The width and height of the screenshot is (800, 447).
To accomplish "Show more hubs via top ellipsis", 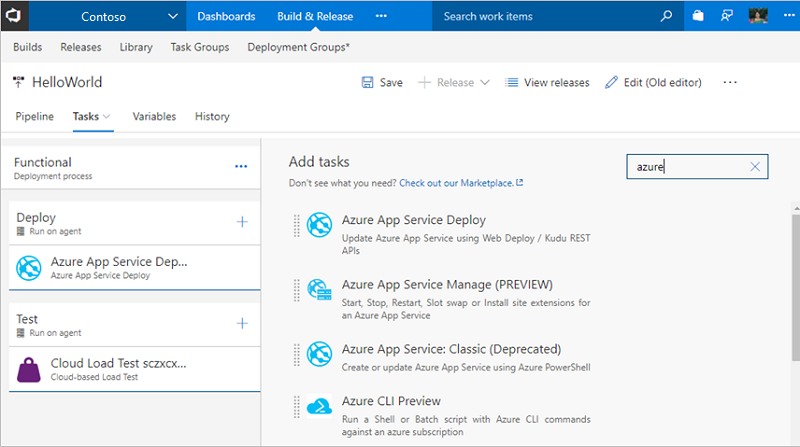I will [381, 16].
